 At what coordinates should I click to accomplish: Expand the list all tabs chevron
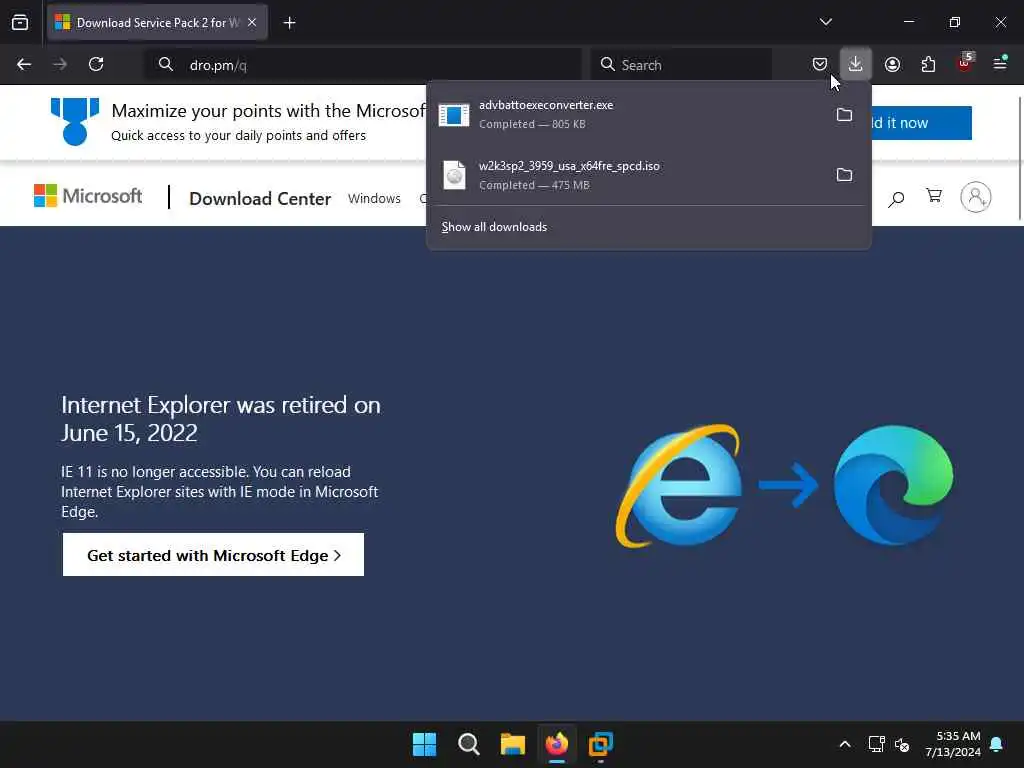pyautogui.click(x=825, y=22)
